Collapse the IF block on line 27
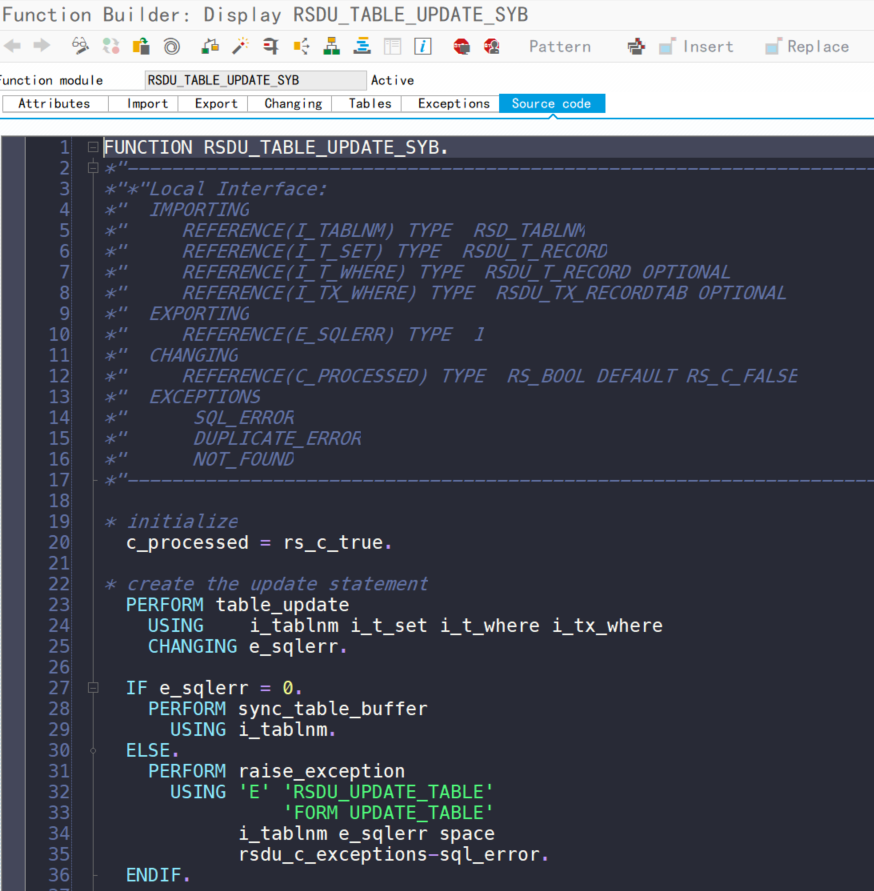Screen dimensions: 874x891 click(93, 688)
